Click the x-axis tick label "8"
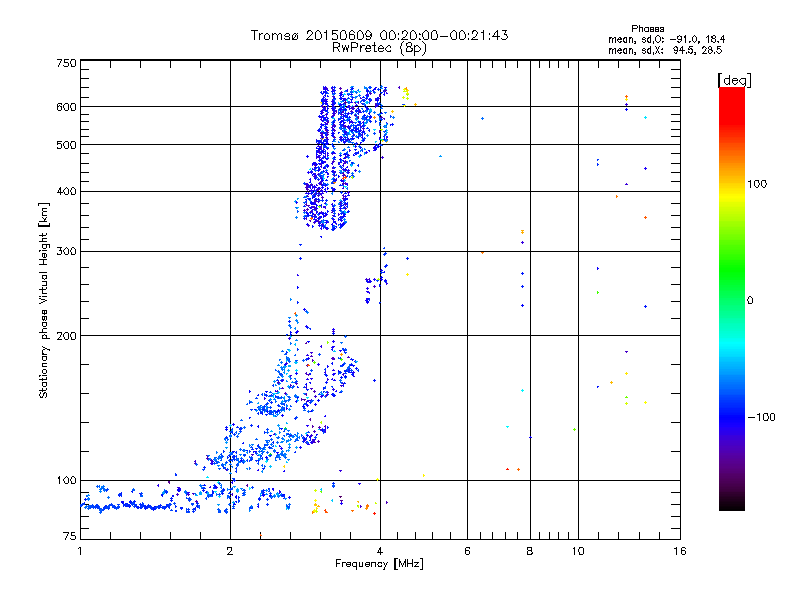This screenshot has height=600, width=800. tap(530, 551)
